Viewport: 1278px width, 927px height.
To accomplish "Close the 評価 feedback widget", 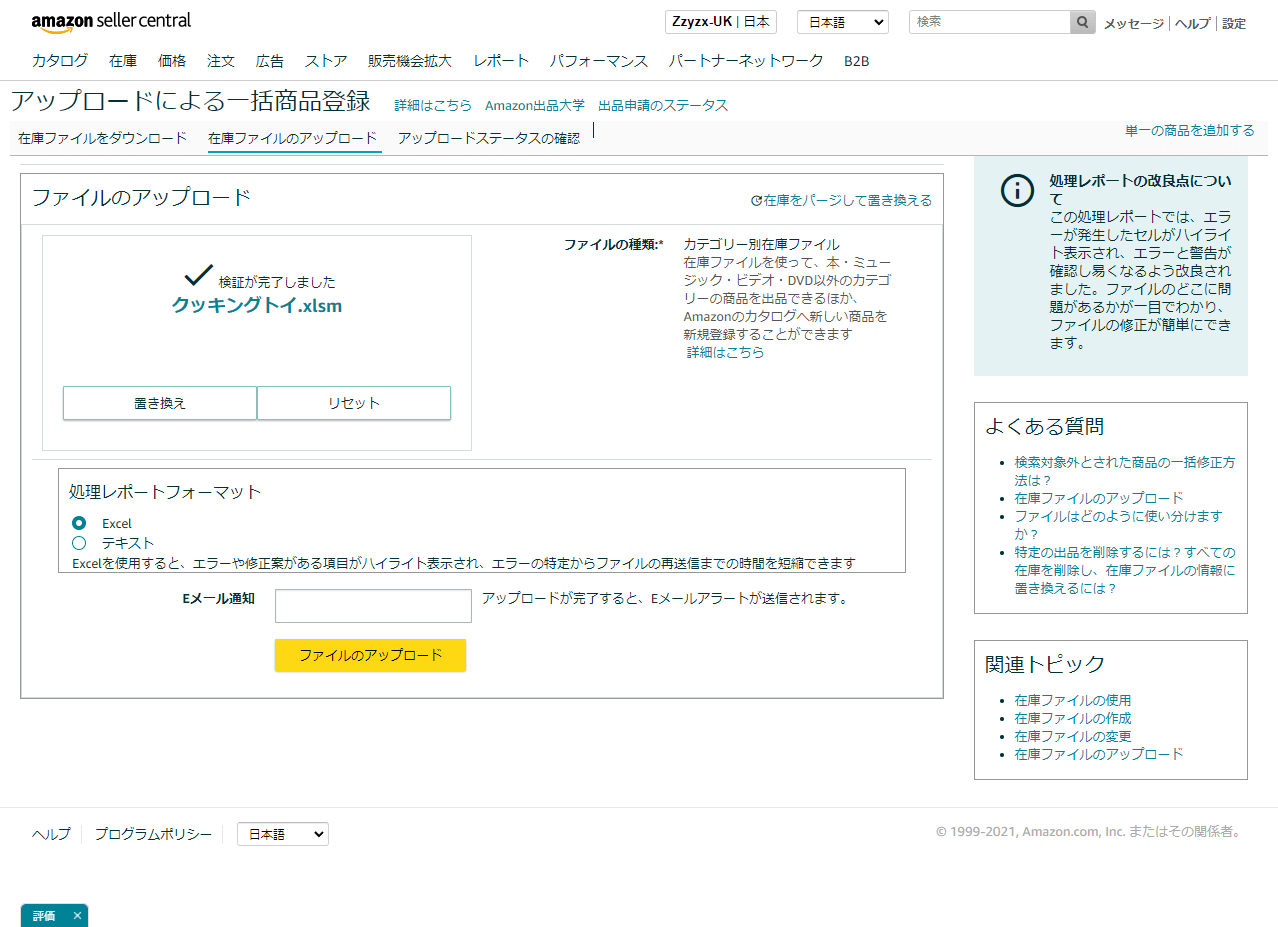I will click(x=77, y=915).
